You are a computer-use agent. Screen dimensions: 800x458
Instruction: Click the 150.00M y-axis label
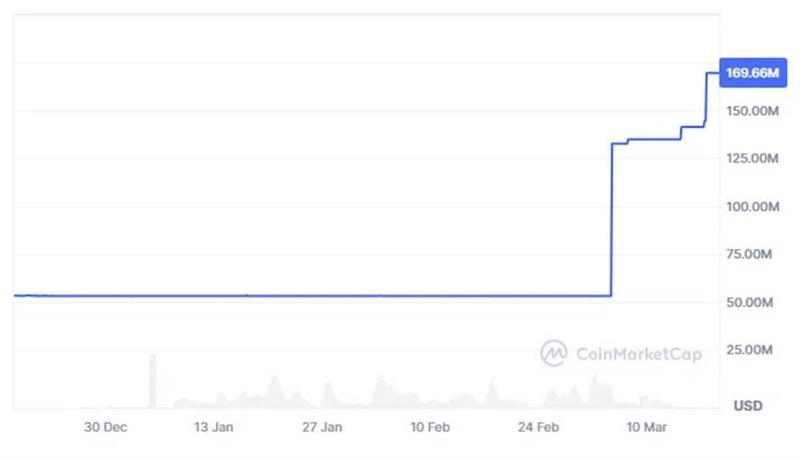coord(749,110)
